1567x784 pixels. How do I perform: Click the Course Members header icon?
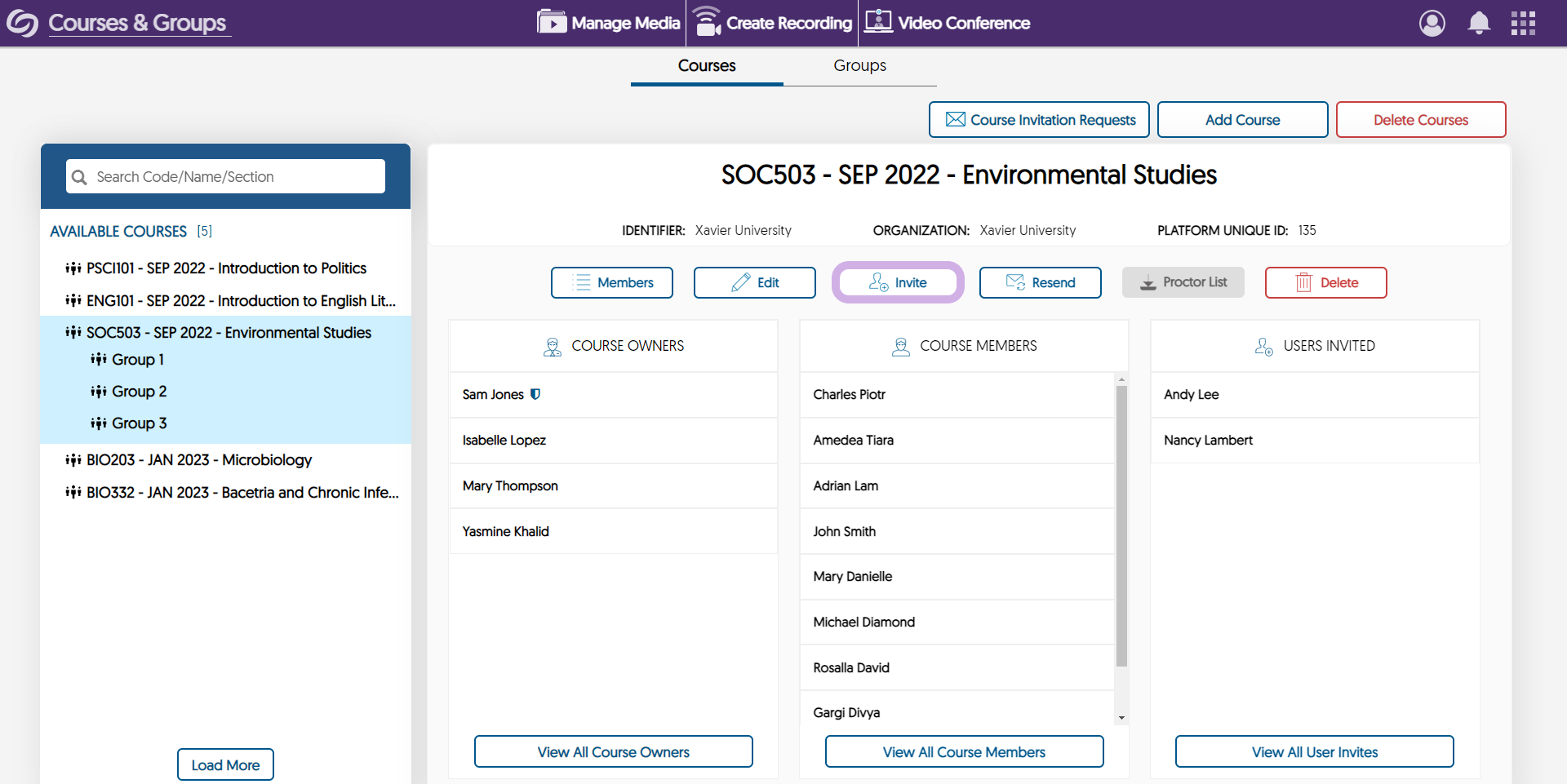click(x=901, y=347)
